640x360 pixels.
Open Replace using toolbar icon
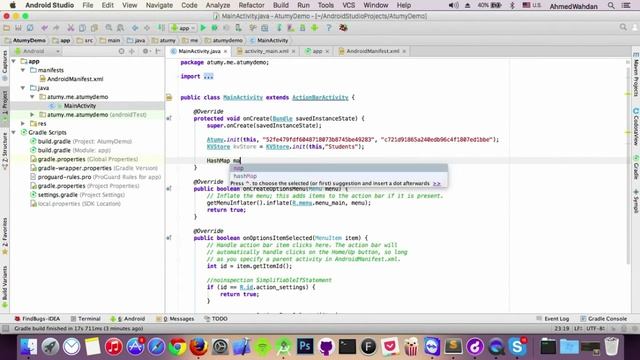pyautogui.click(x=120, y=28)
